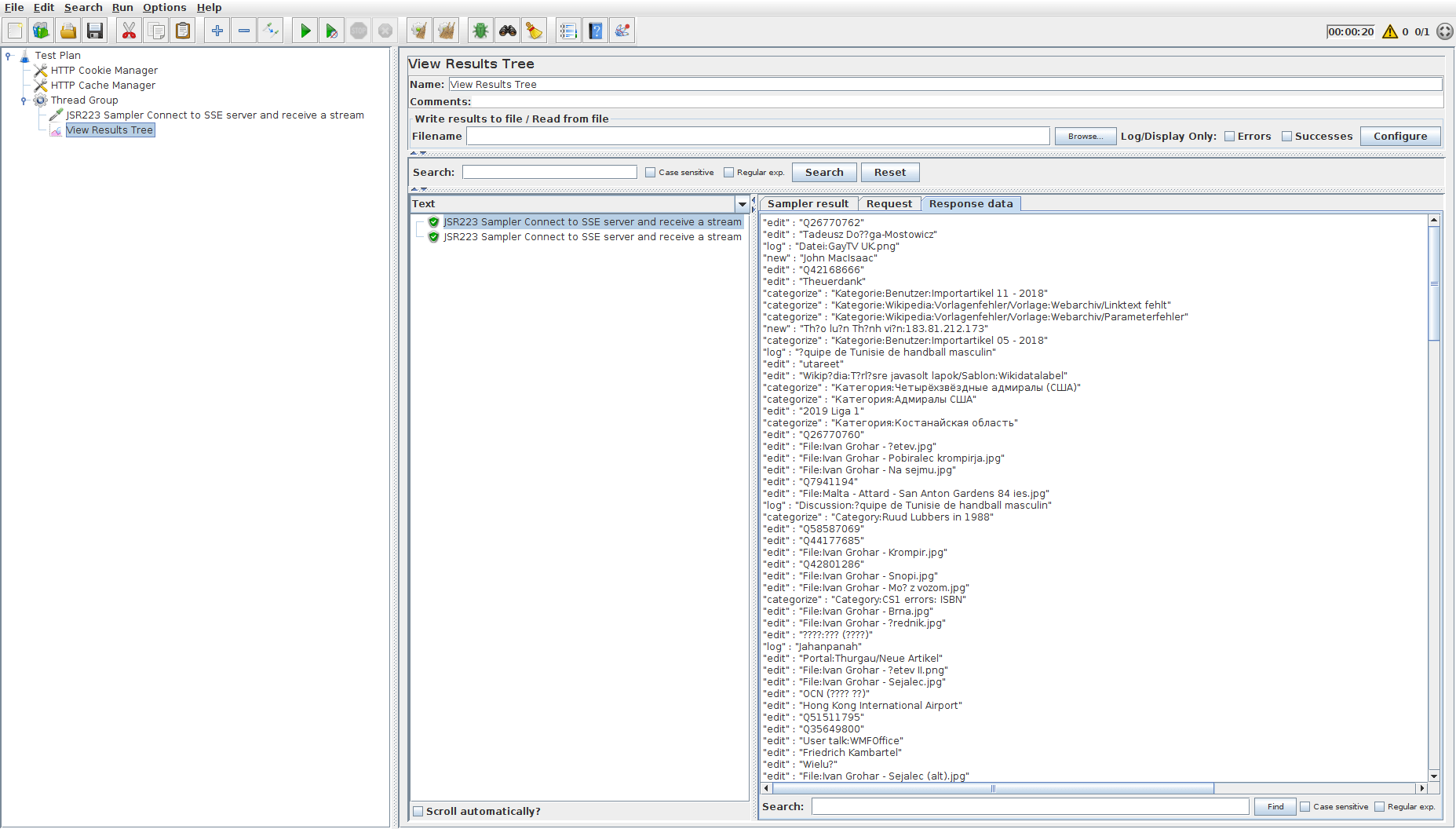Image resolution: width=1456 pixels, height=829 pixels.
Task: Switch to the Request tab
Action: click(x=889, y=204)
